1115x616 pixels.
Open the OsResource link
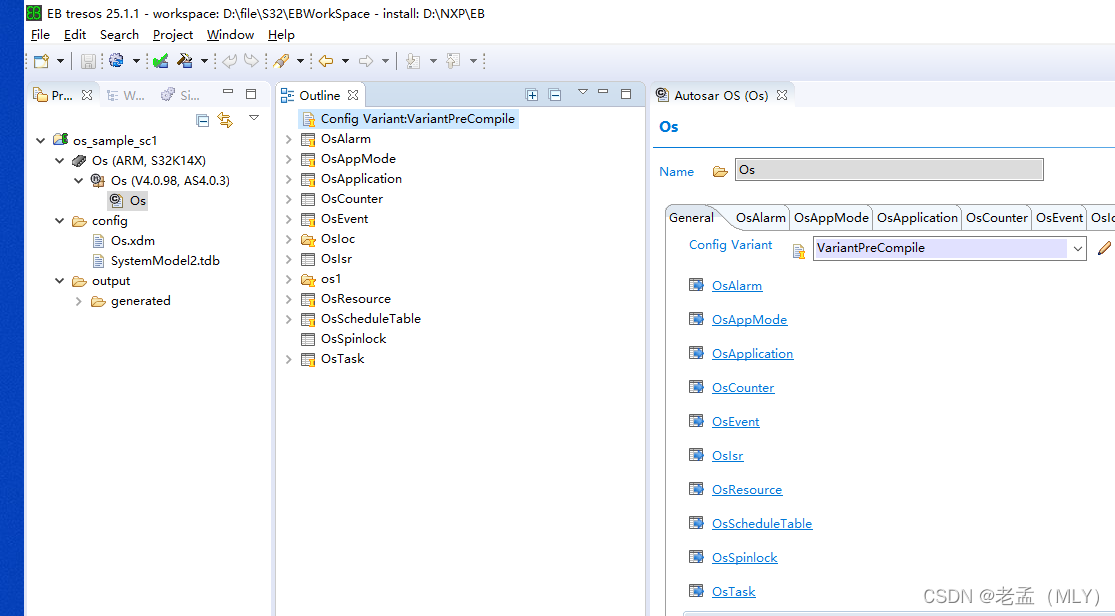747,490
